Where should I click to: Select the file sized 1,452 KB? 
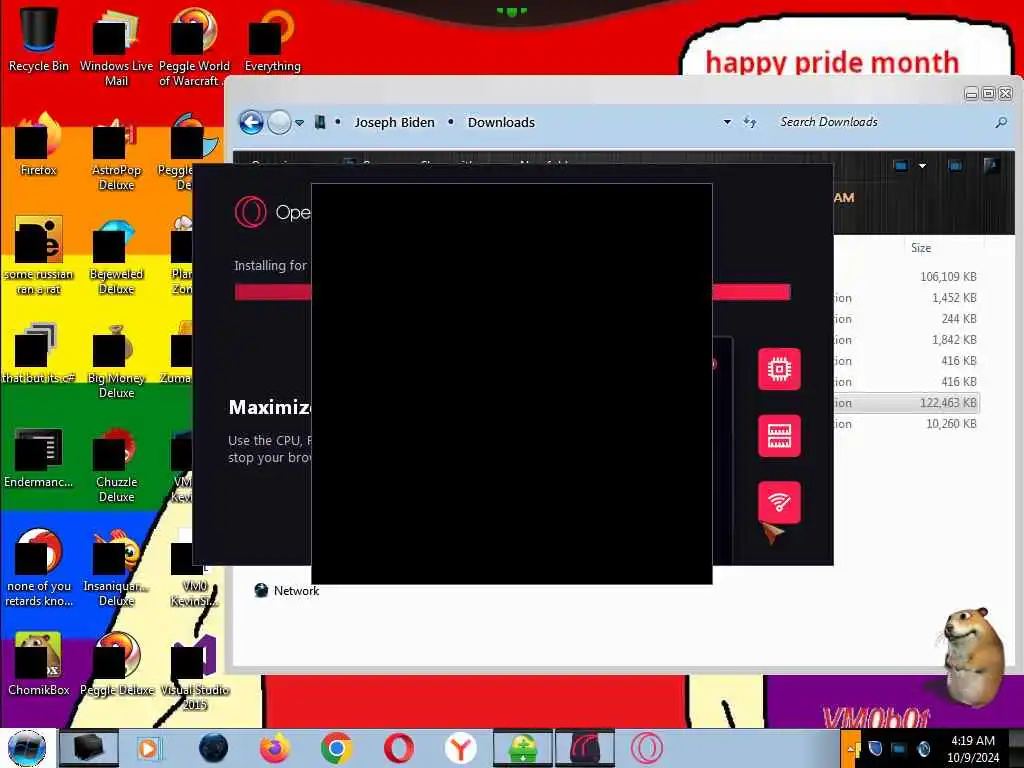(954, 298)
